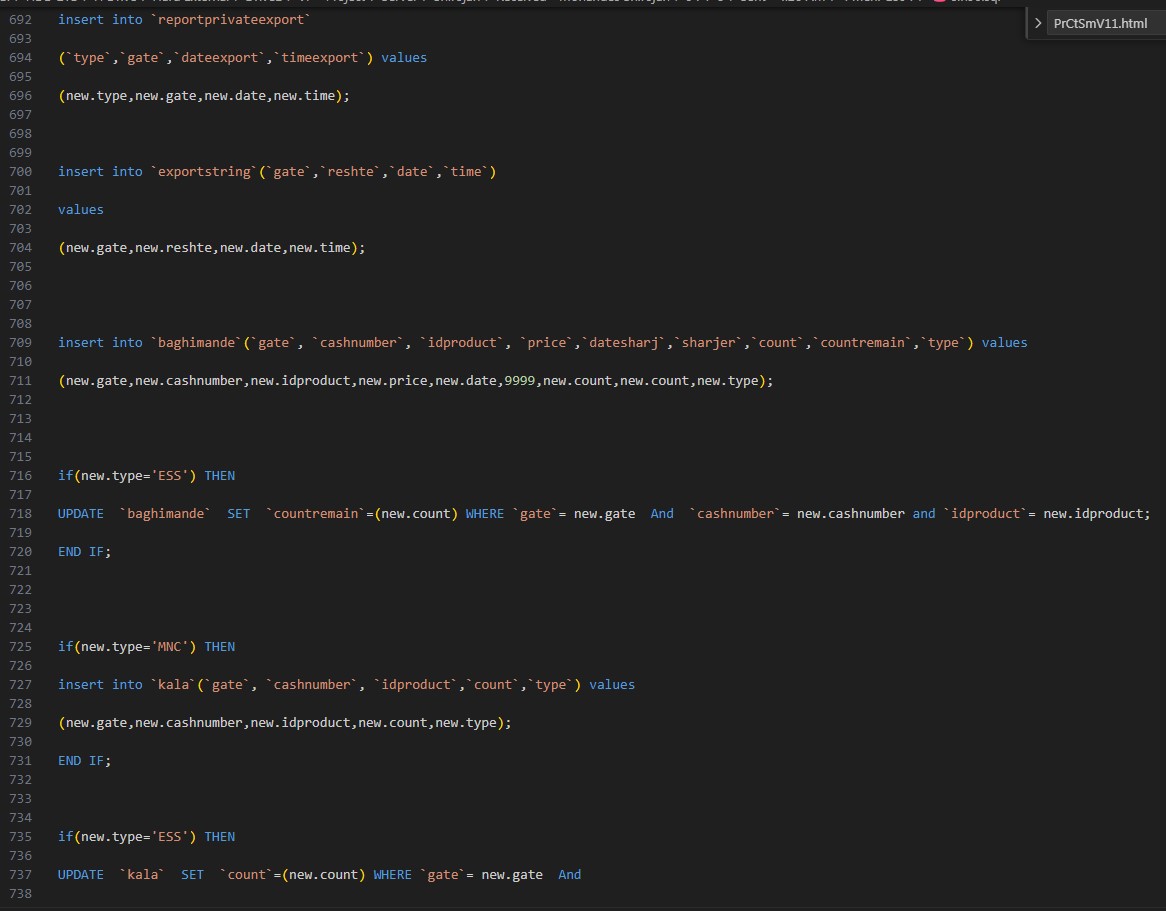Click line number 737 in the gutter
The width and height of the screenshot is (1166, 911).
point(21,875)
